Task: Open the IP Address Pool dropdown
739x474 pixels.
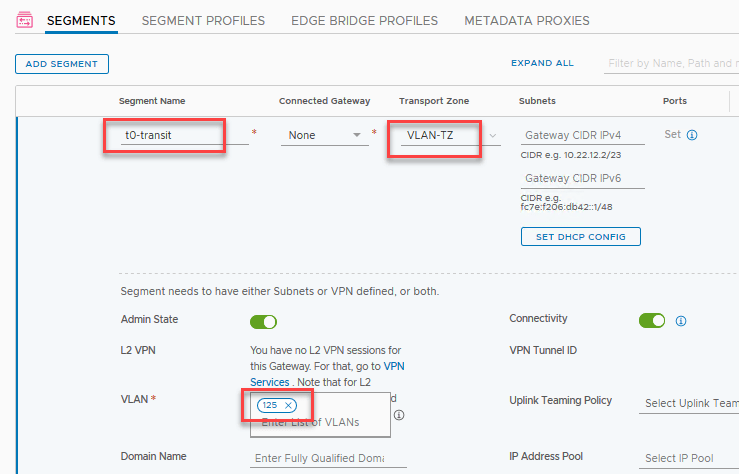Action: (690, 458)
